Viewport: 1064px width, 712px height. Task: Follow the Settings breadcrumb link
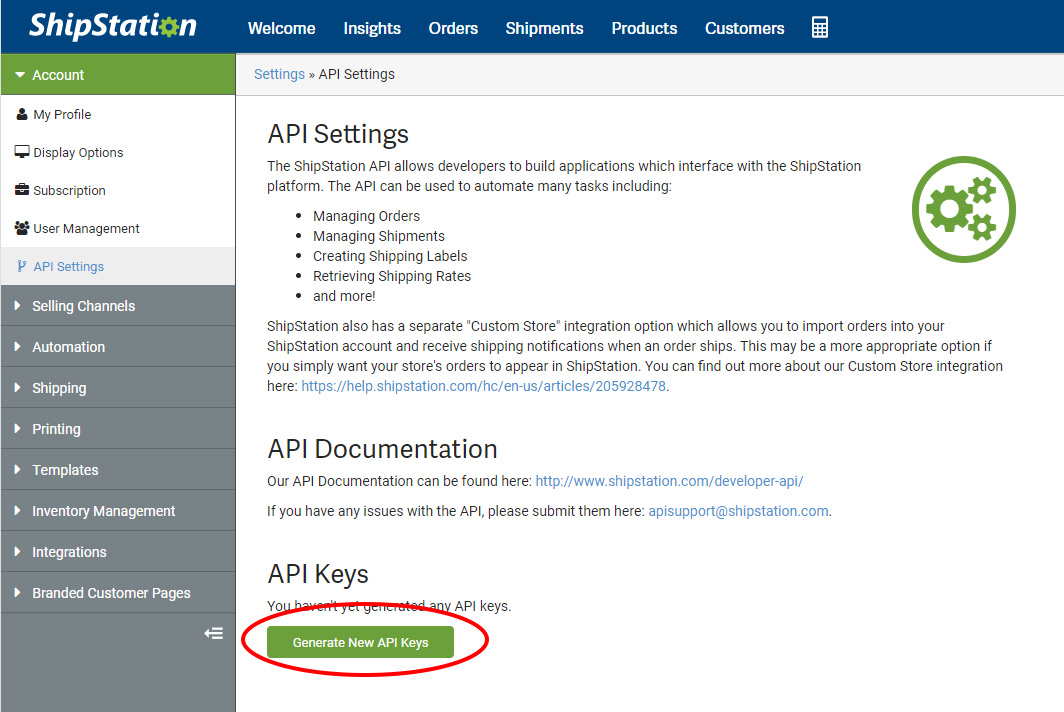click(279, 74)
